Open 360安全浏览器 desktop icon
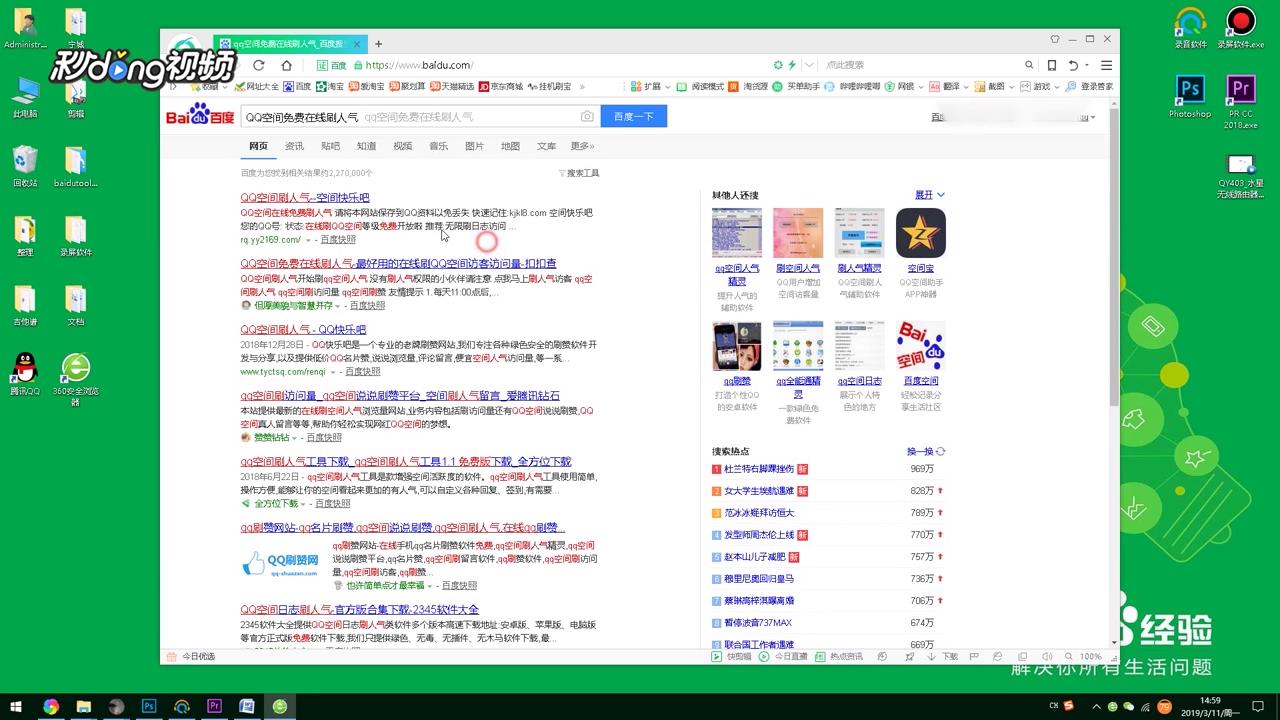1280x720 pixels. pyautogui.click(x=76, y=378)
